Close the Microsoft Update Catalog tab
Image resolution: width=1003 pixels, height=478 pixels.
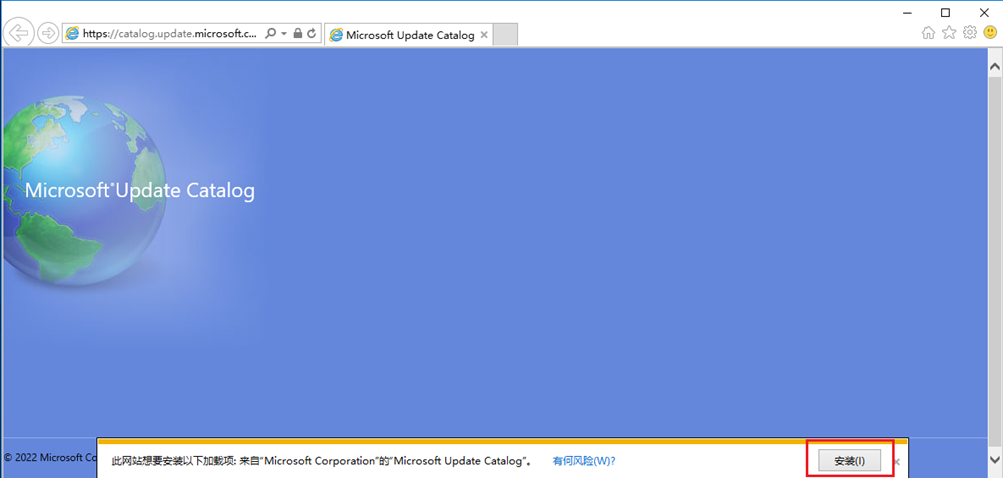[484, 35]
